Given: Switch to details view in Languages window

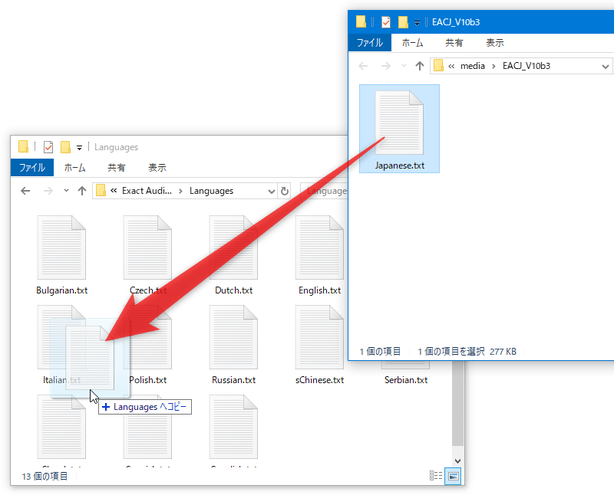Looking at the screenshot, I should click(x=436, y=476).
